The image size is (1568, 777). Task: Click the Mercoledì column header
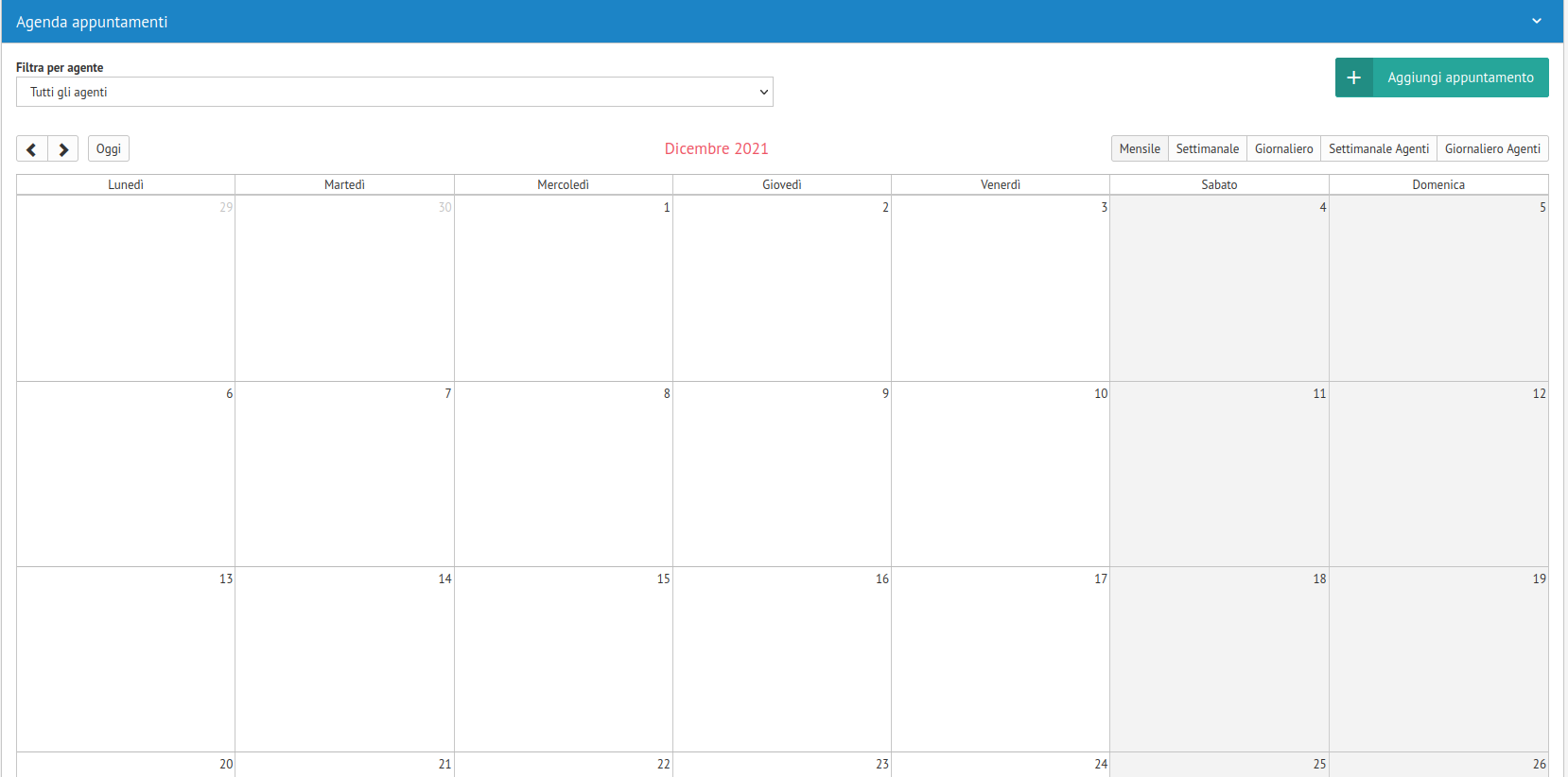coord(563,184)
